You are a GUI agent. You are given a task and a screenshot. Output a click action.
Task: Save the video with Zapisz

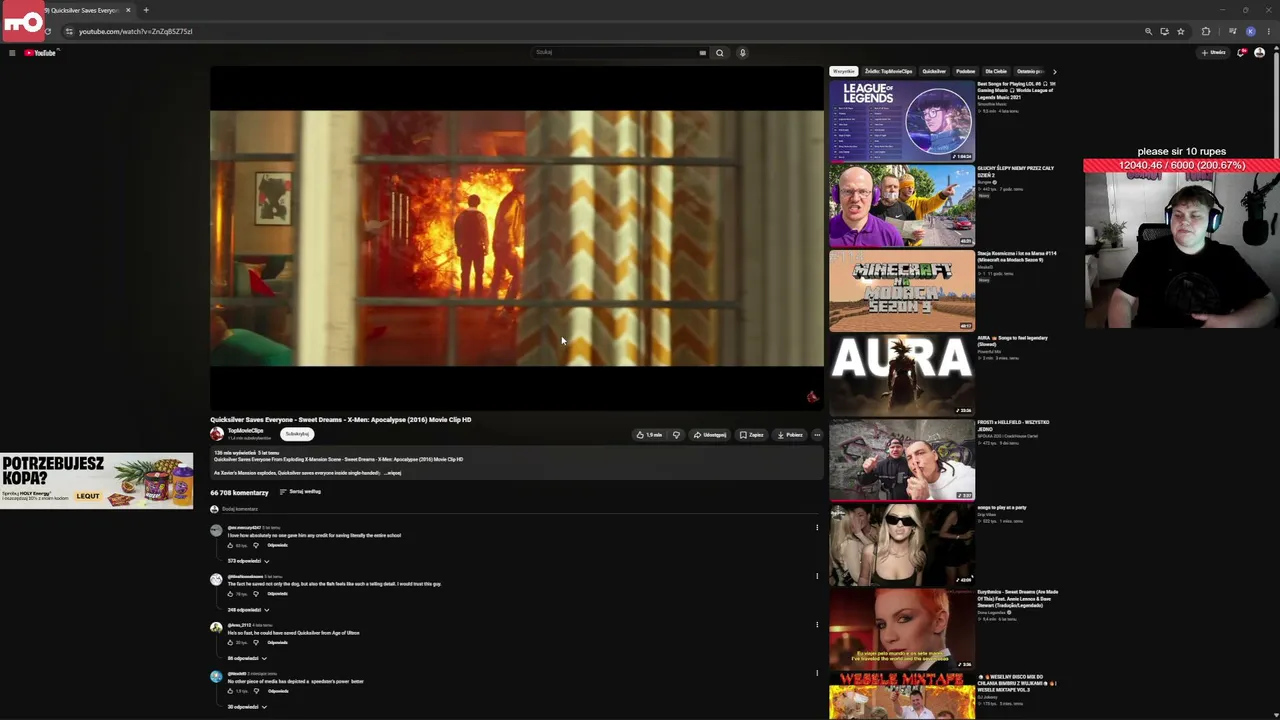click(752, 435)
